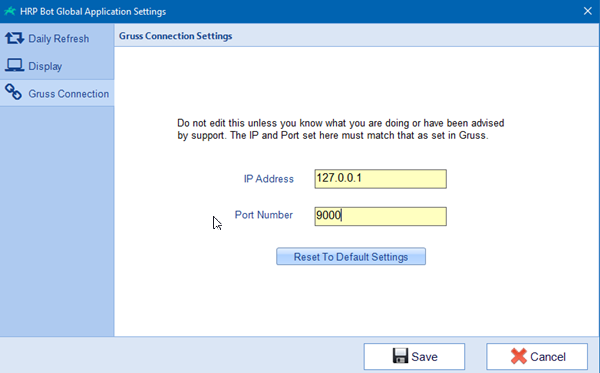Switch to the Display settings tab
Image resolution: width=600 pixels, height=373 pixels.
point(57,66)
